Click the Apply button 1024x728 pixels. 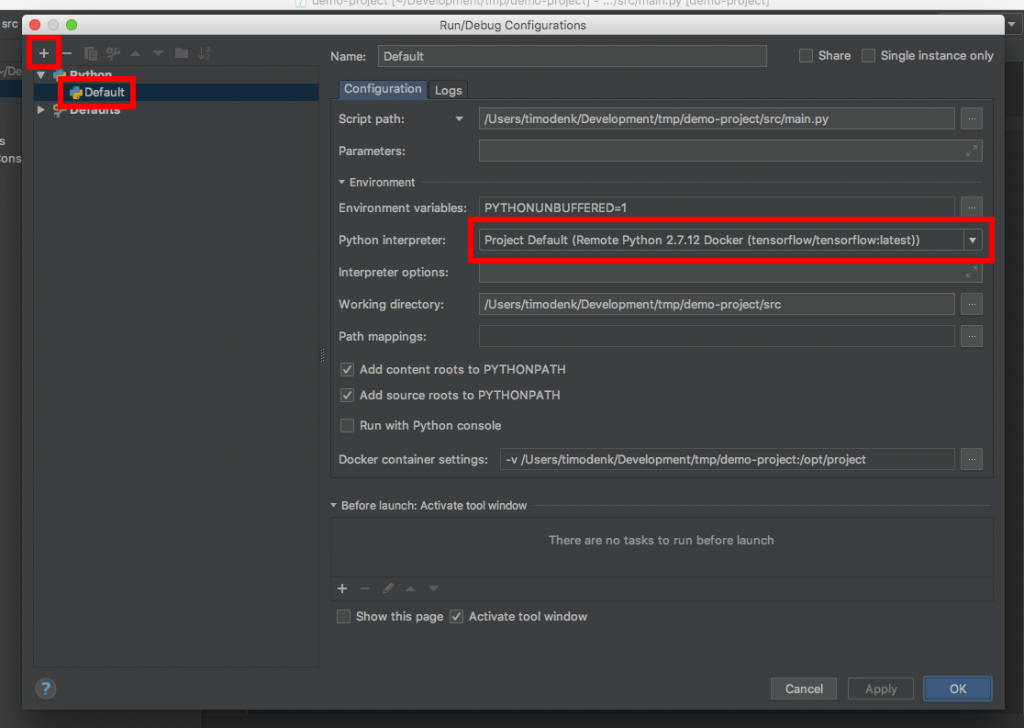880,688
